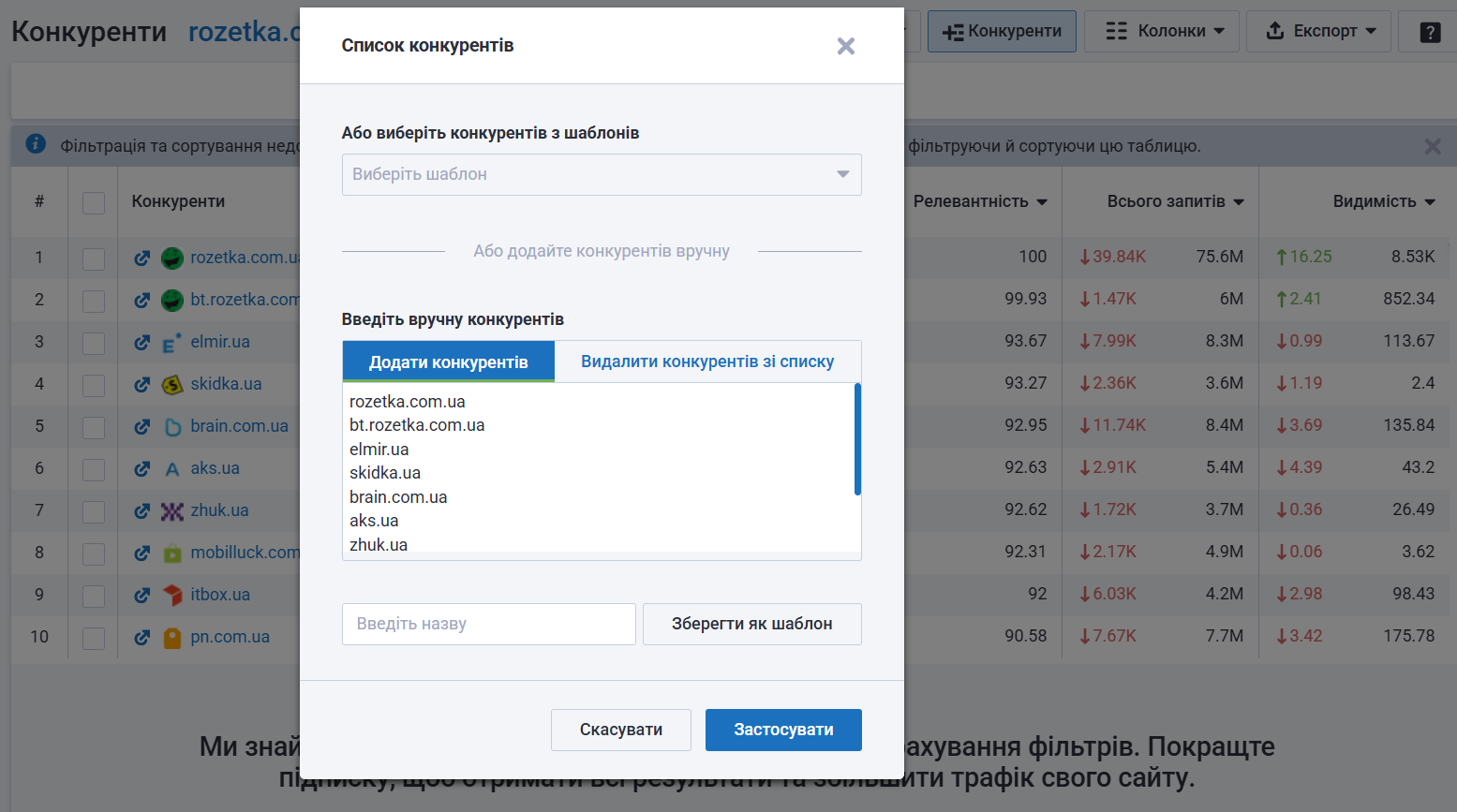Click the itbox.ua favicon
1457x812 pixels.
(x=172, y=596)
